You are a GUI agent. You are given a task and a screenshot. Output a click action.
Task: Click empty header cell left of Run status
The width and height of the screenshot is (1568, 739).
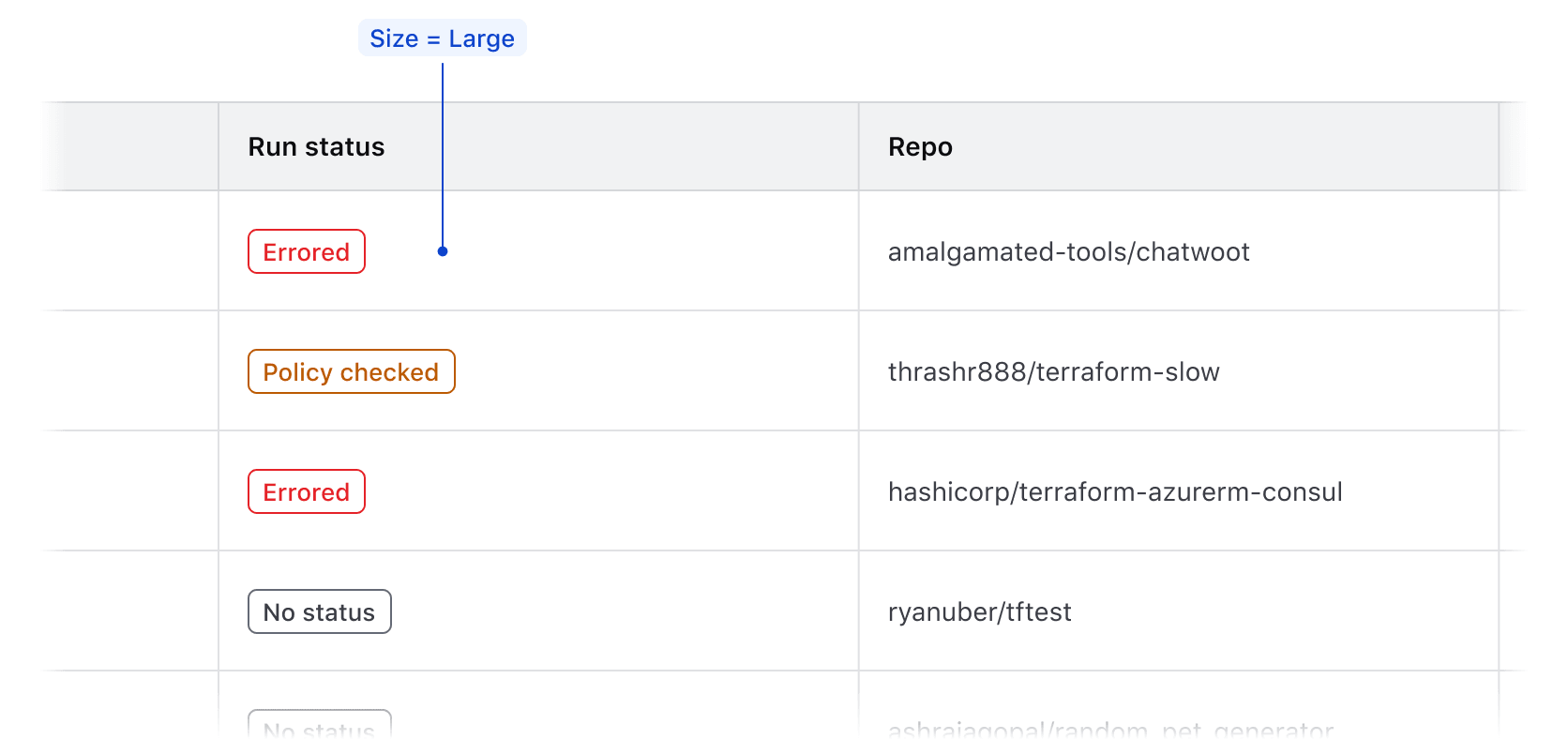pyautogui.click(x=131, y=147)
